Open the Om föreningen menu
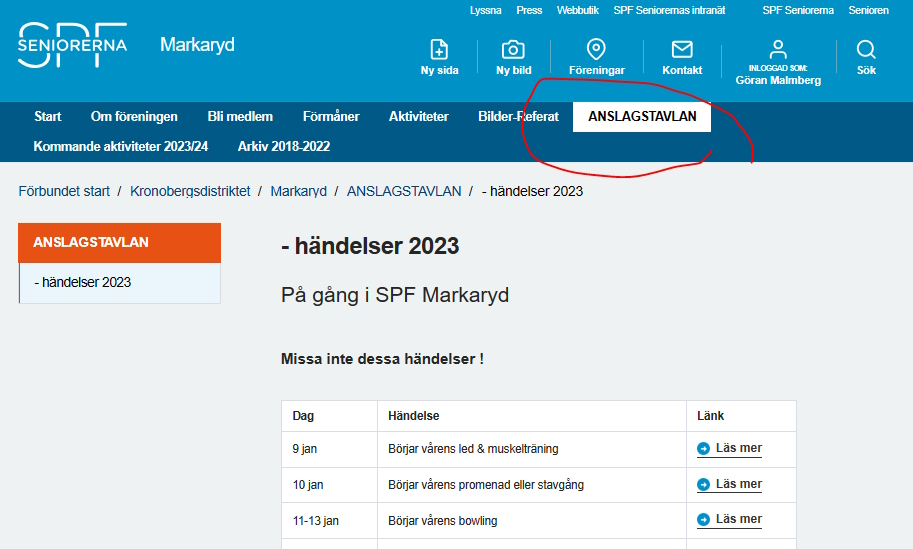 tap(134, 116)
